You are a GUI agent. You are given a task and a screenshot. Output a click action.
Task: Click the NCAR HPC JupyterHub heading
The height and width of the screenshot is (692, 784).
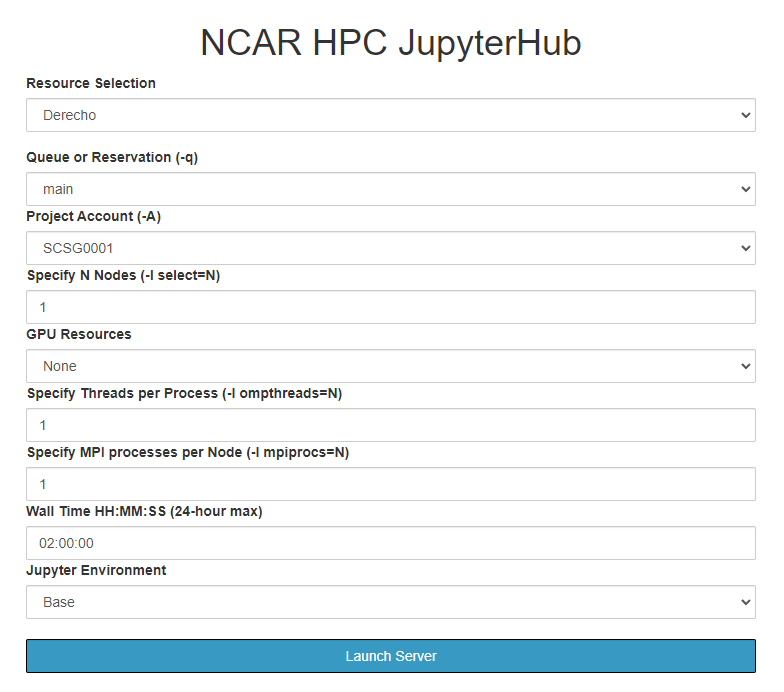(391, 43)
